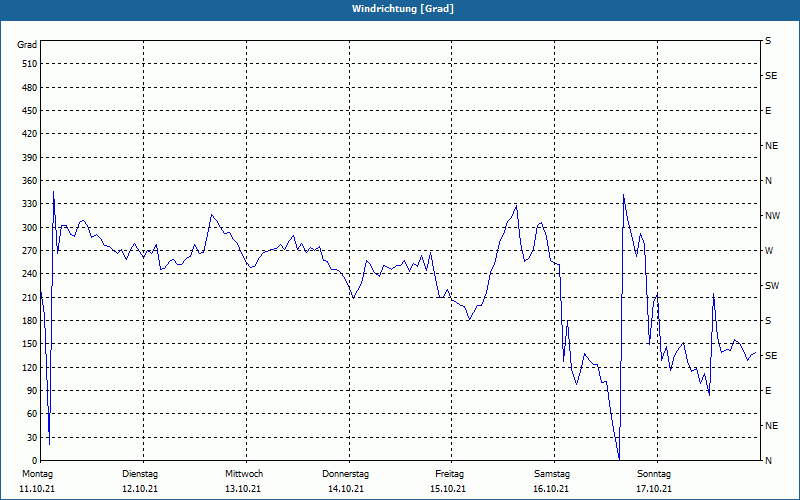Image resolution: width=800 pixels, height=500 pixels.
Task: Choose the 180 degree axis label
Action: pos(29,321)
